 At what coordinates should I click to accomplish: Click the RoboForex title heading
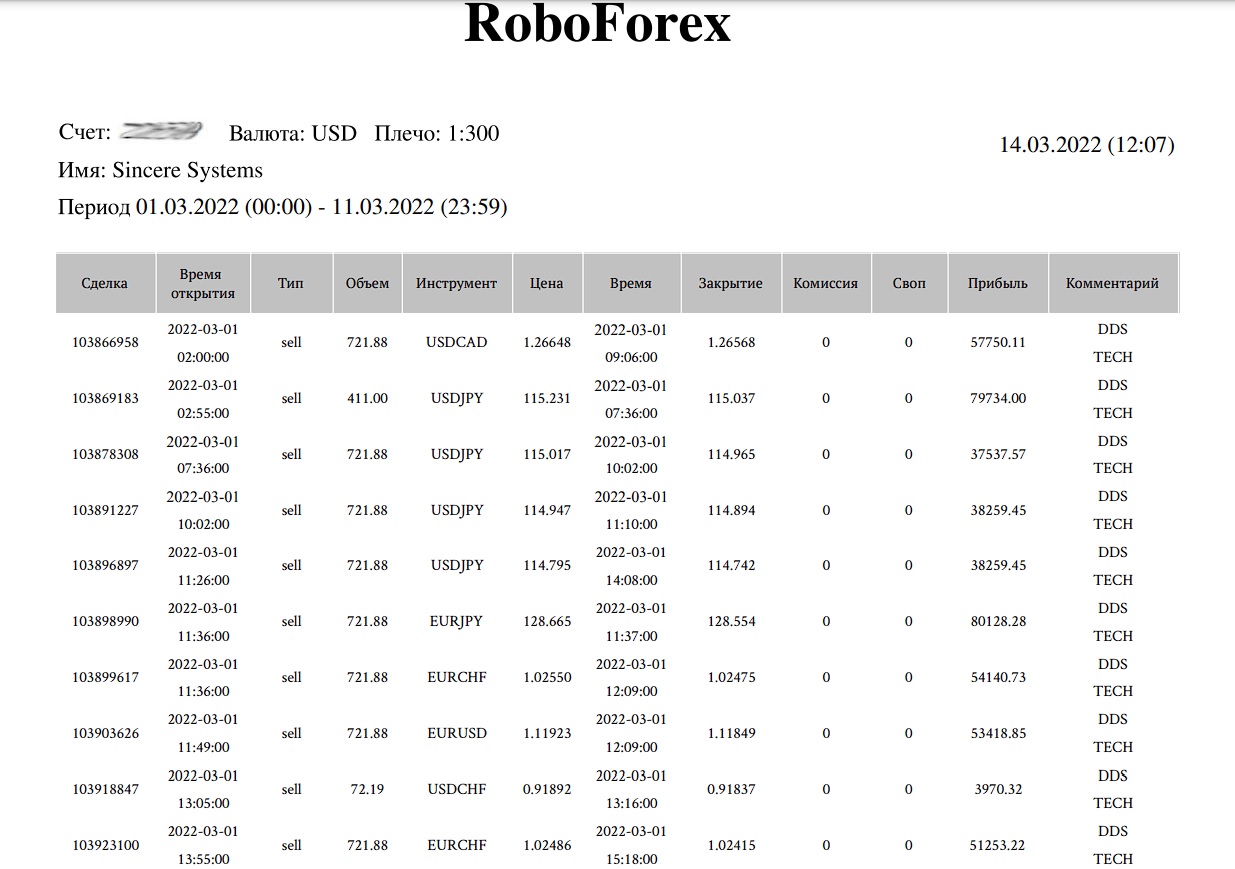click(x=598, y=25)
